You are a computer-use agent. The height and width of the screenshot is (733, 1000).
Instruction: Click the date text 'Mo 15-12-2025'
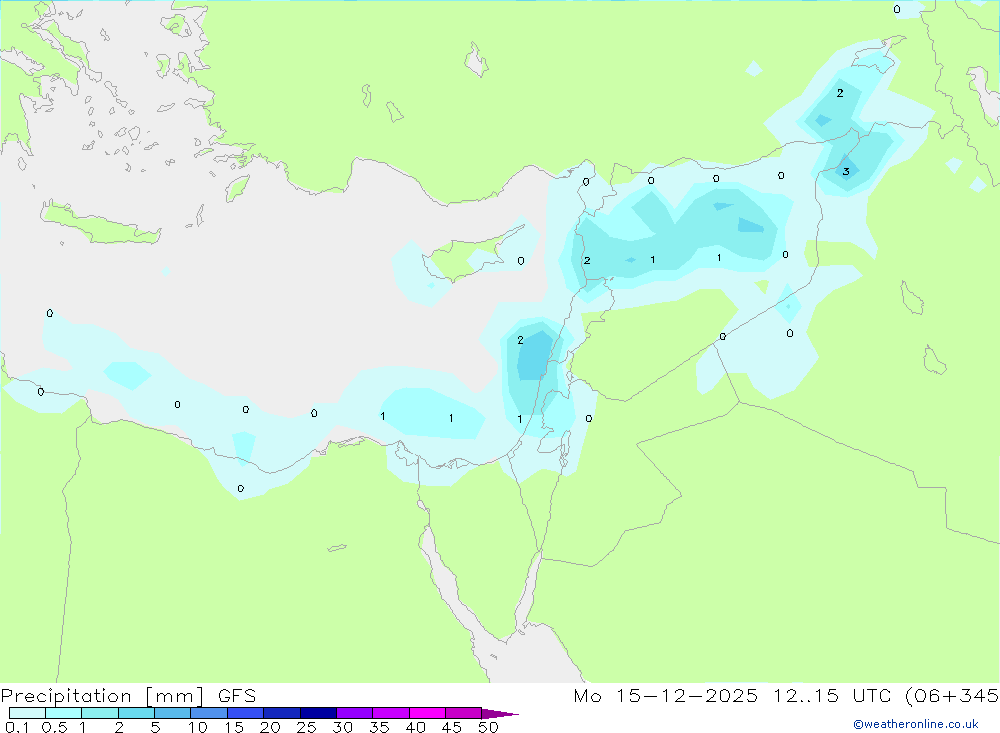[665, 695]
